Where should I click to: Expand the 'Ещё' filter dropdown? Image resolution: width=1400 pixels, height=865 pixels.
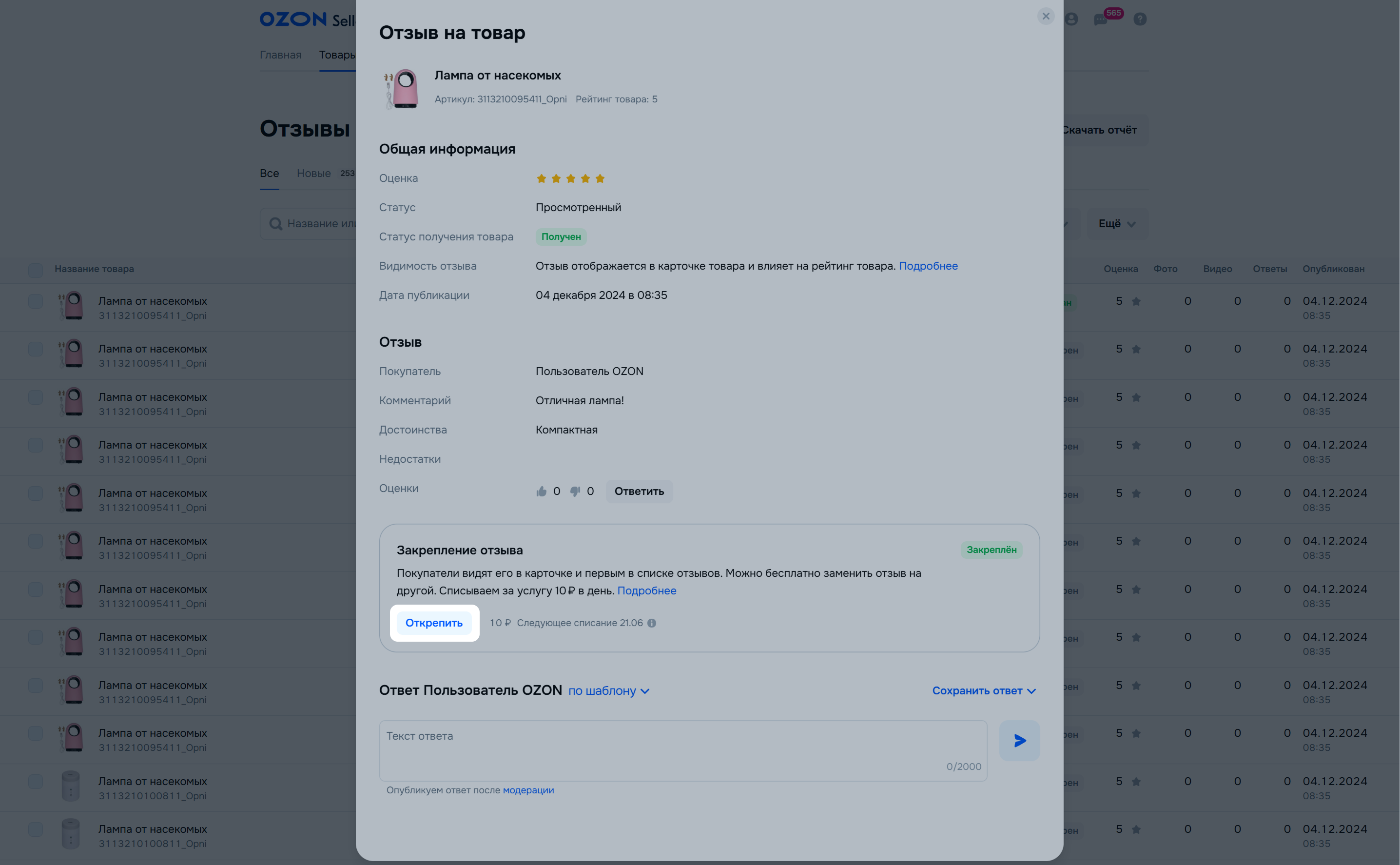1116,224
